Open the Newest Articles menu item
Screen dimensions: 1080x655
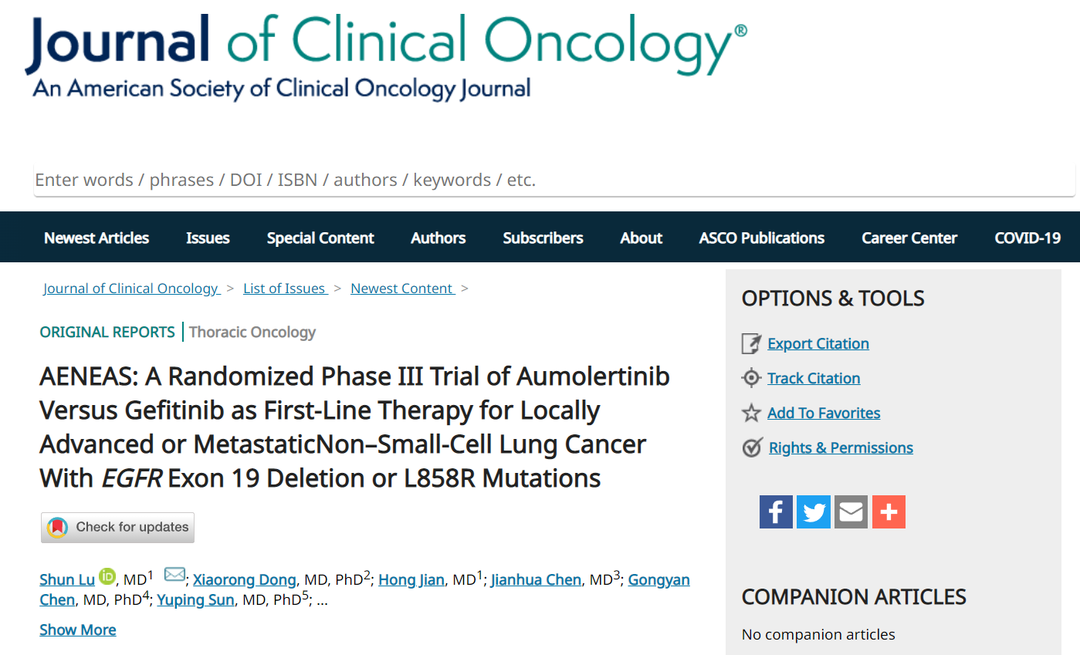[x=96, y=238]
